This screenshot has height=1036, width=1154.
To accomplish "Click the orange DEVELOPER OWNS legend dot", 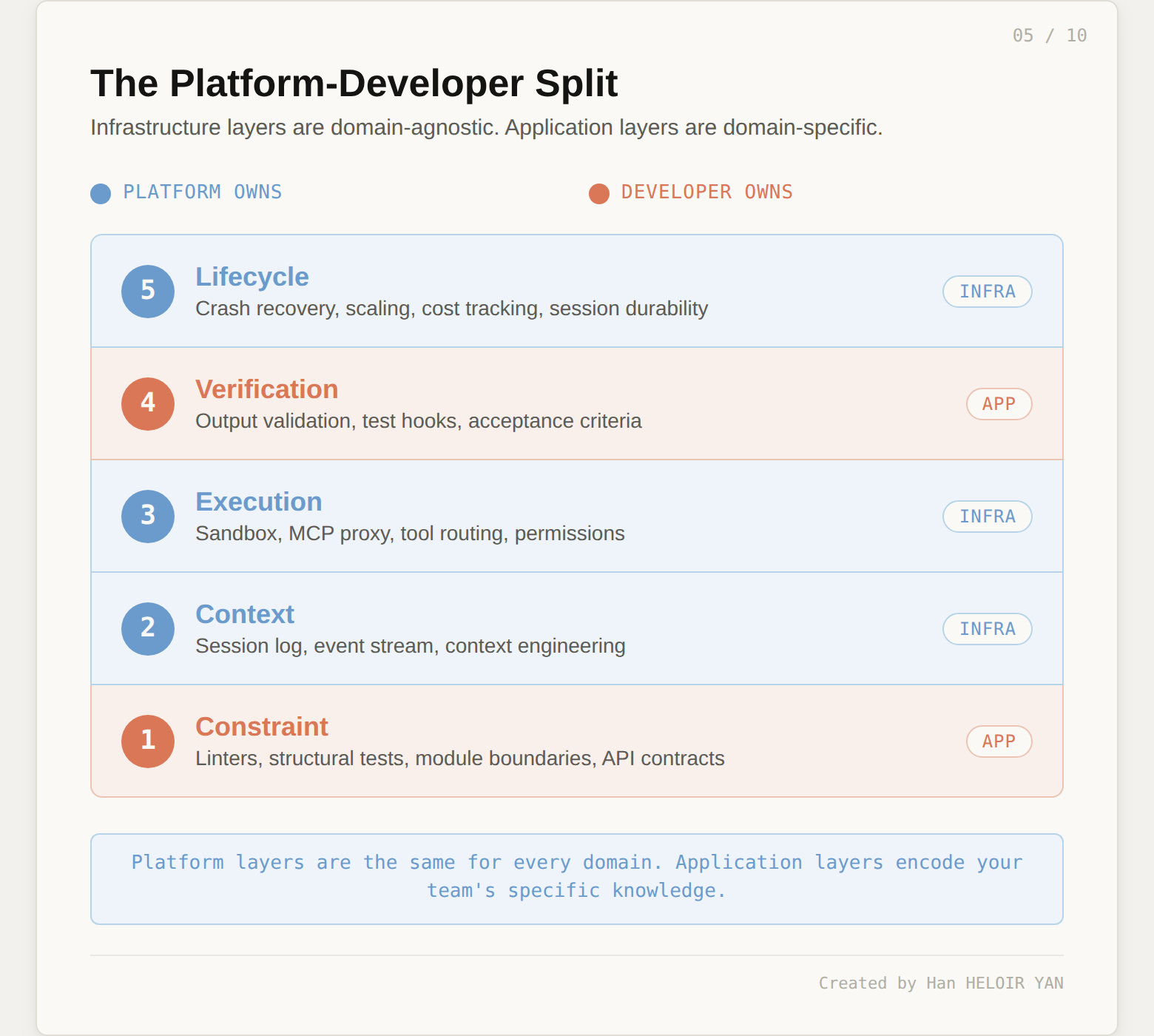I will (598, 193).
